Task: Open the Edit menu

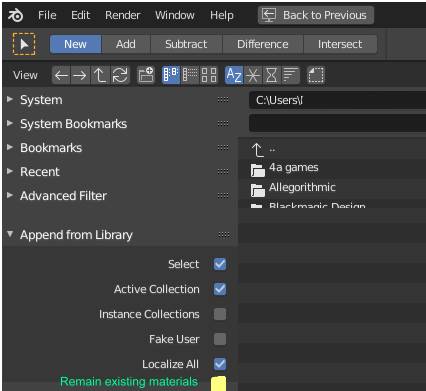Action: 80,15
